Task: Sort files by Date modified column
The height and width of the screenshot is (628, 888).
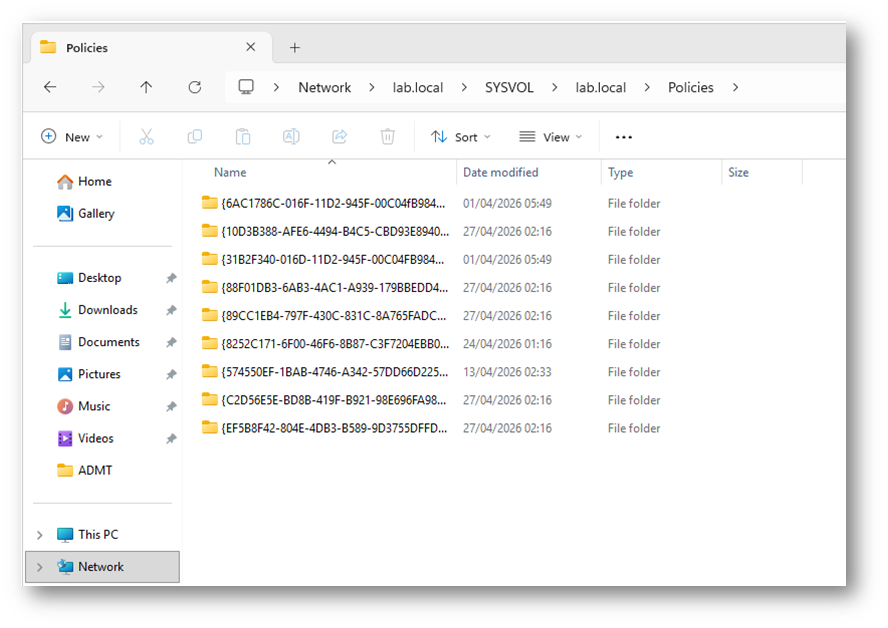Action: tap(501, 173)
